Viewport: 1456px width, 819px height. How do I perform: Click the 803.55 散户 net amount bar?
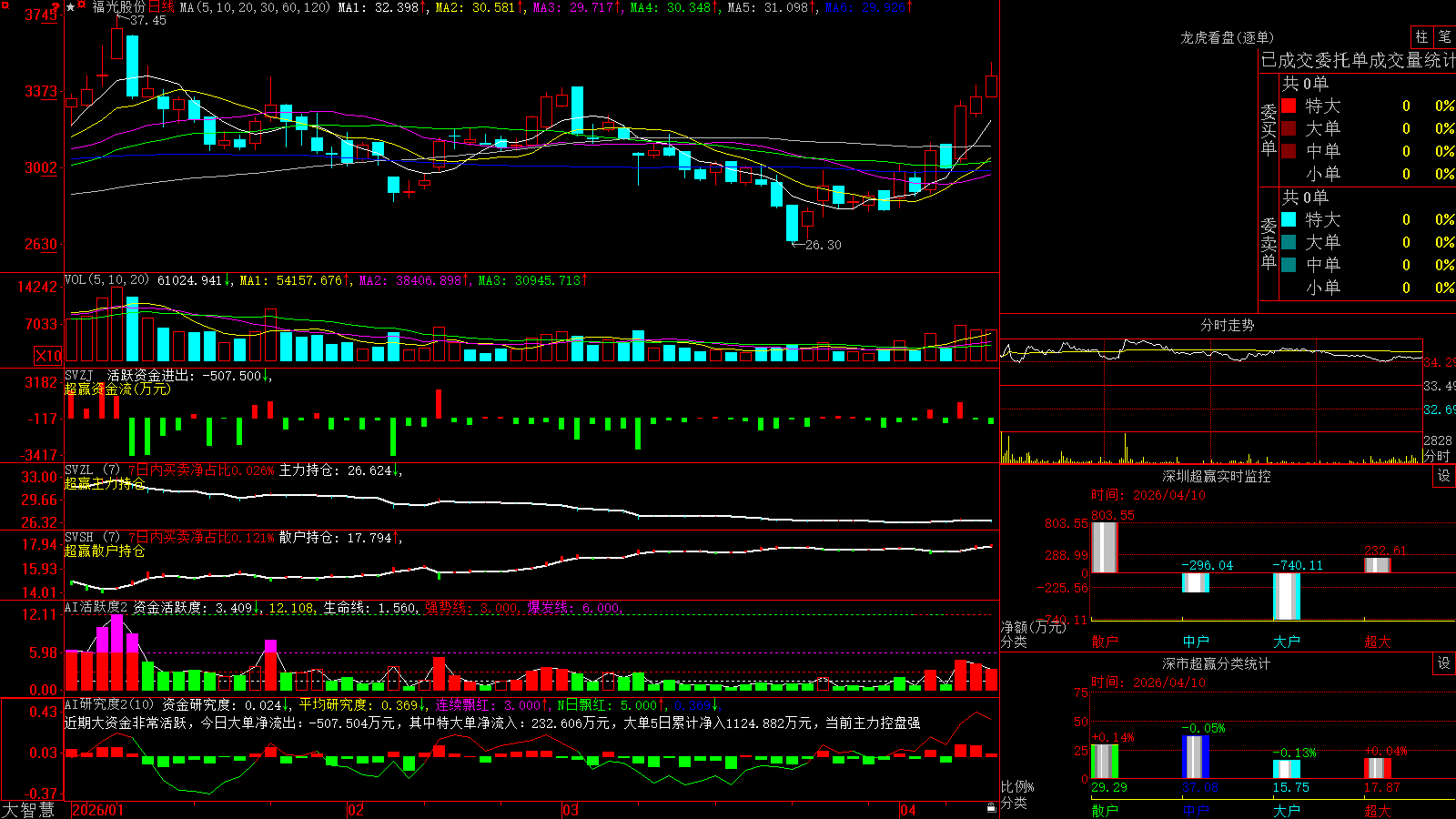coord(1105,547)
